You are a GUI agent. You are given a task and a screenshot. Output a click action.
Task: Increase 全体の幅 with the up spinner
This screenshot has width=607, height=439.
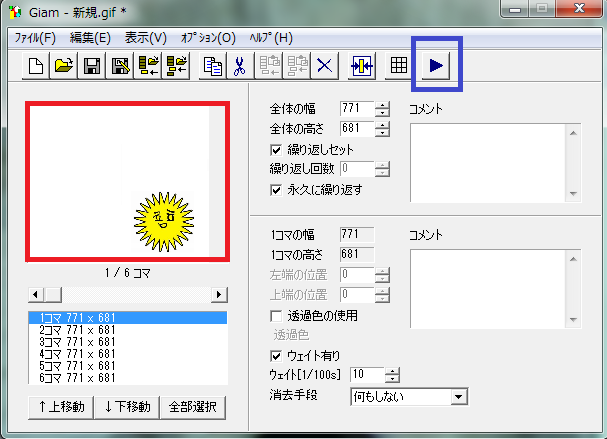382,105
